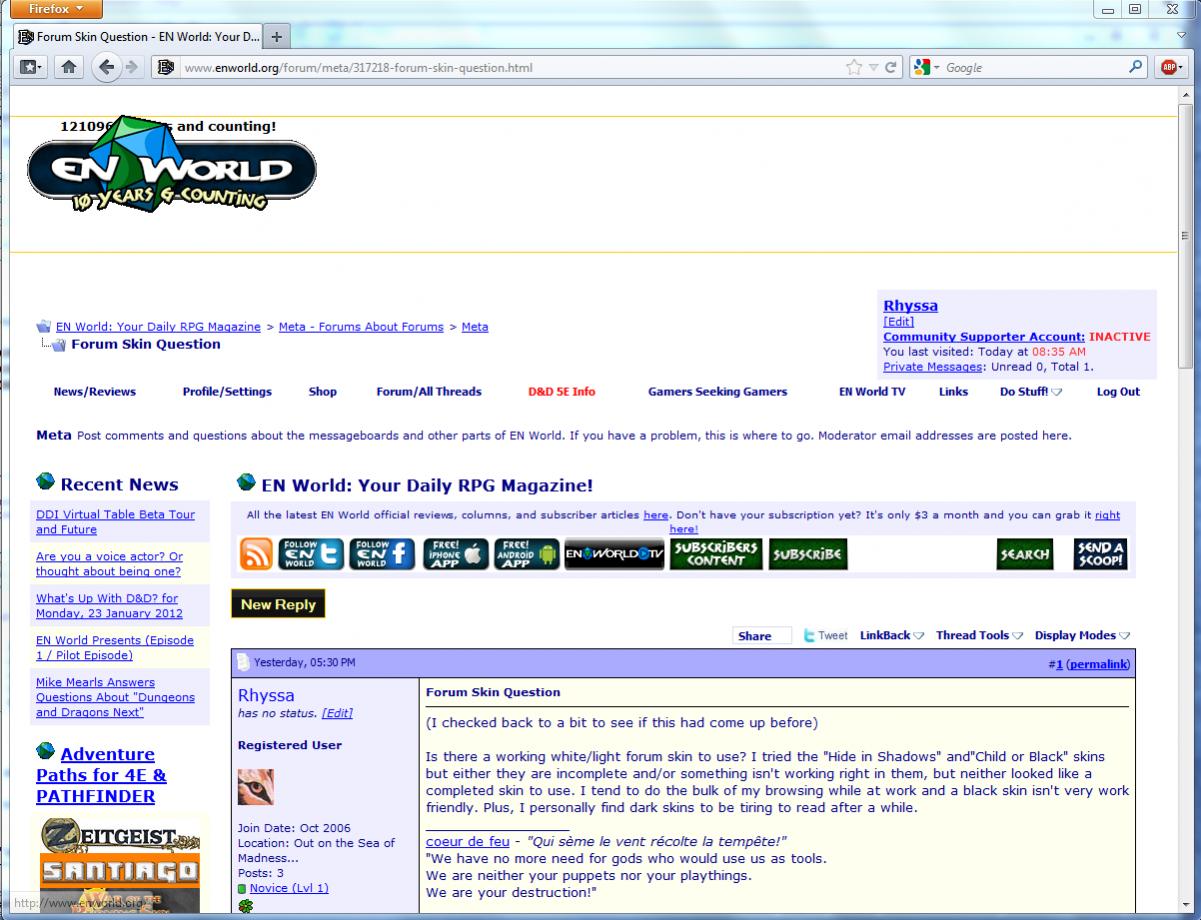
Task: Open the Adventure Paths for 4E & Pathfinder link
Action: pyautogui.click(x=102, y=775)
